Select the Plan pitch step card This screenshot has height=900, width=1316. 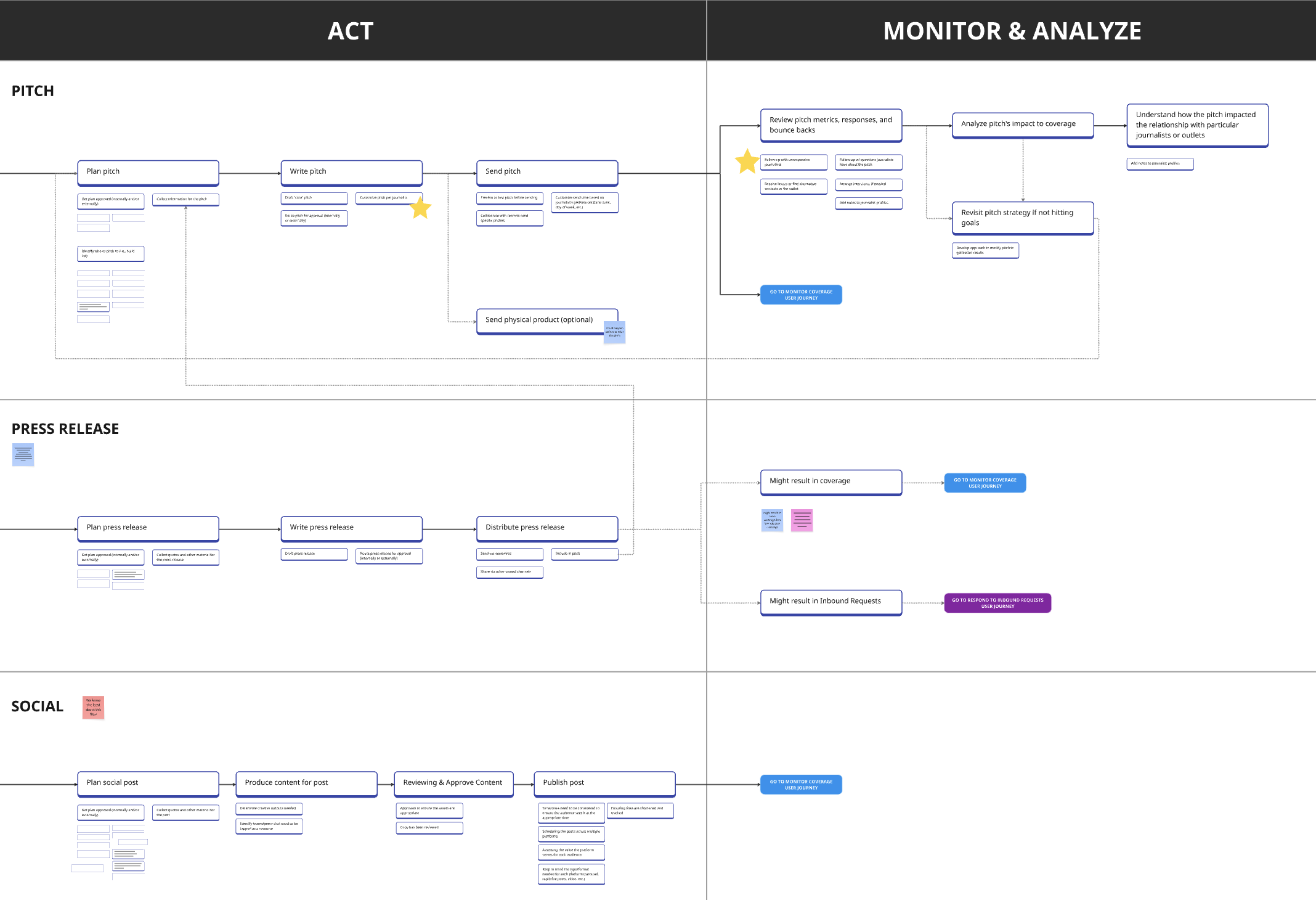(148, 172)
